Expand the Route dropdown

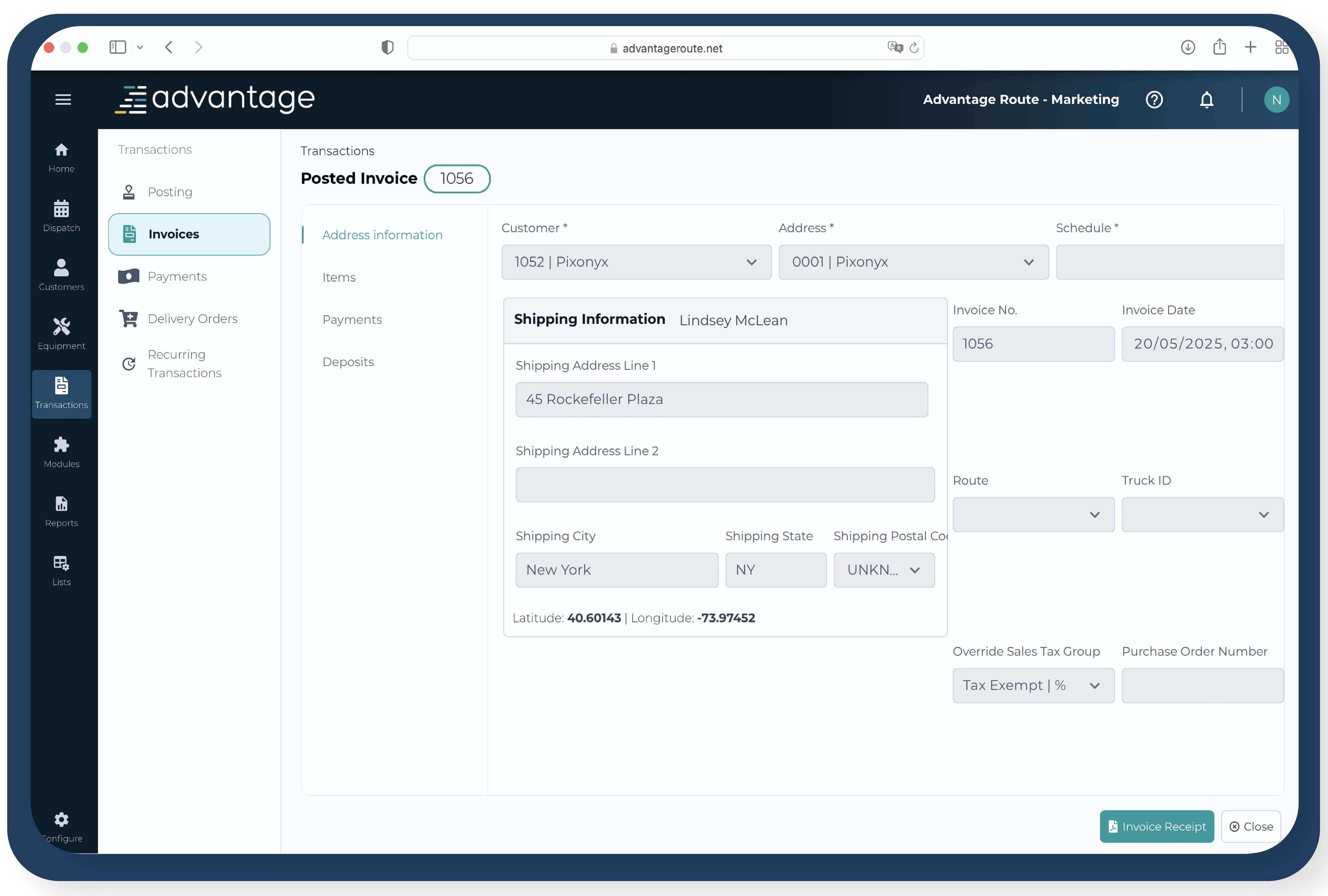tap(1033, 515)
